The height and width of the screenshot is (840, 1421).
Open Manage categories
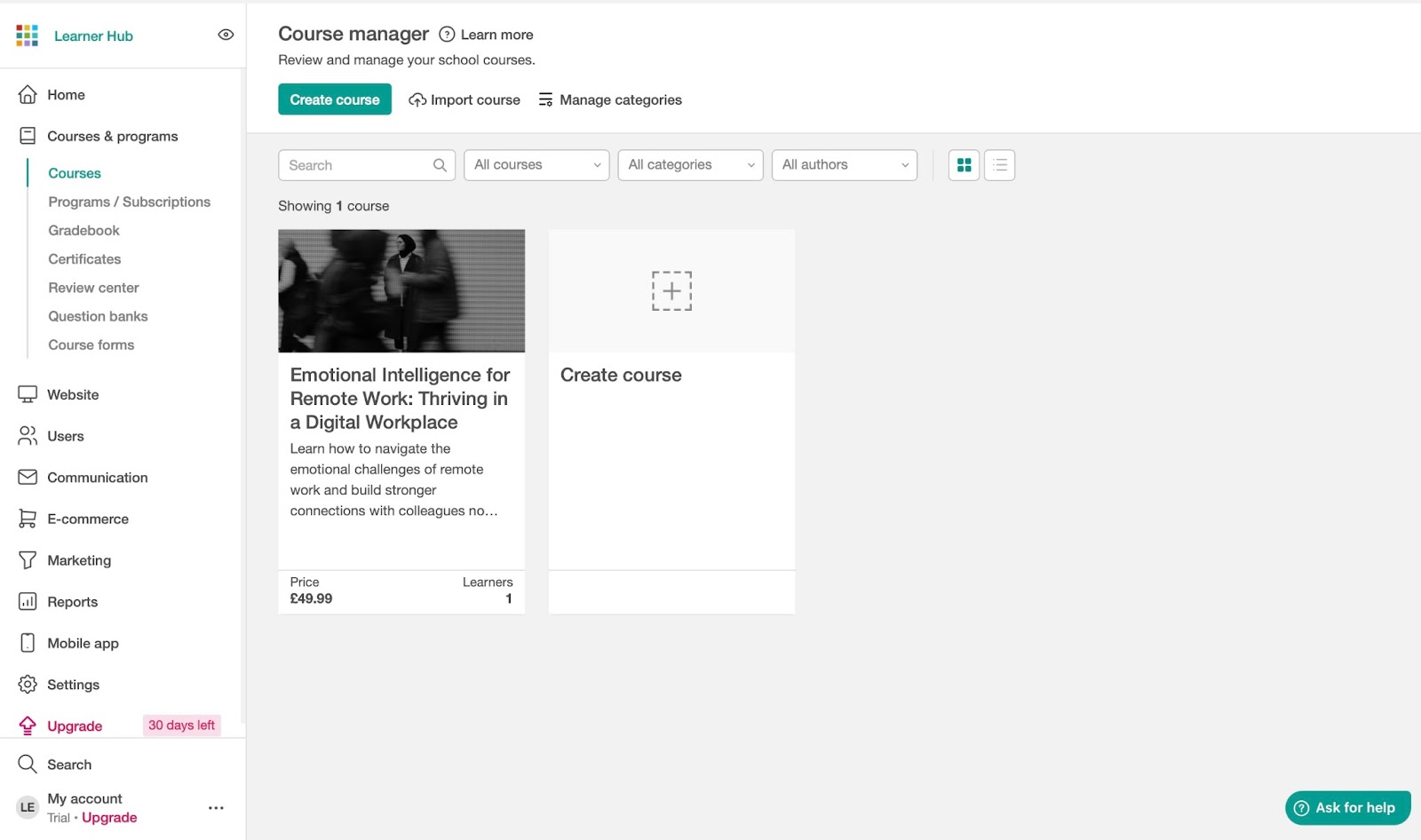(x=610, y=99)
